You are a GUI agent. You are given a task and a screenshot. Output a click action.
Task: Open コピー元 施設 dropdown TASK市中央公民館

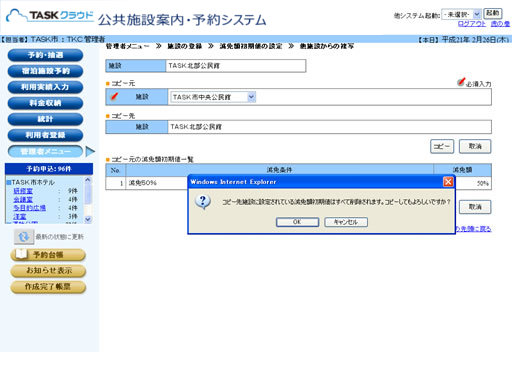click(213, 97)
